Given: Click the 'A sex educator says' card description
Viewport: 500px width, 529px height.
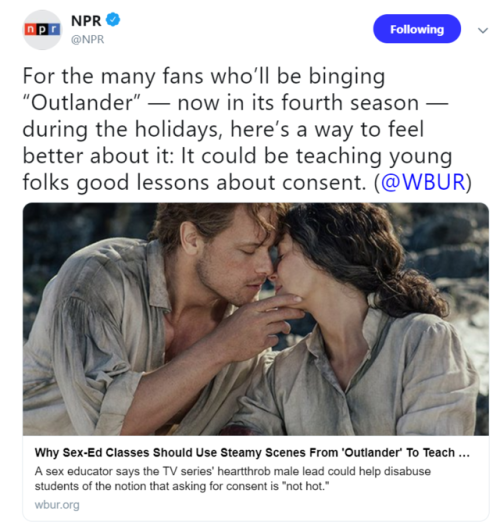Looking at the screenshot, I should coord(232,479).
